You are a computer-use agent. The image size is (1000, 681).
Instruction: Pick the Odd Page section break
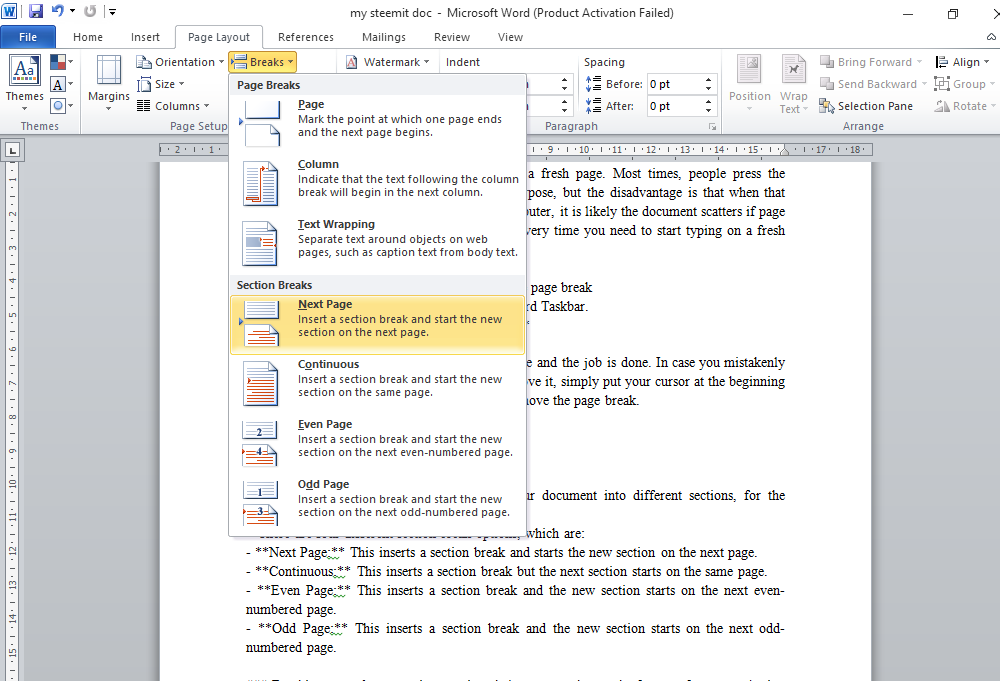coord(261,502)
